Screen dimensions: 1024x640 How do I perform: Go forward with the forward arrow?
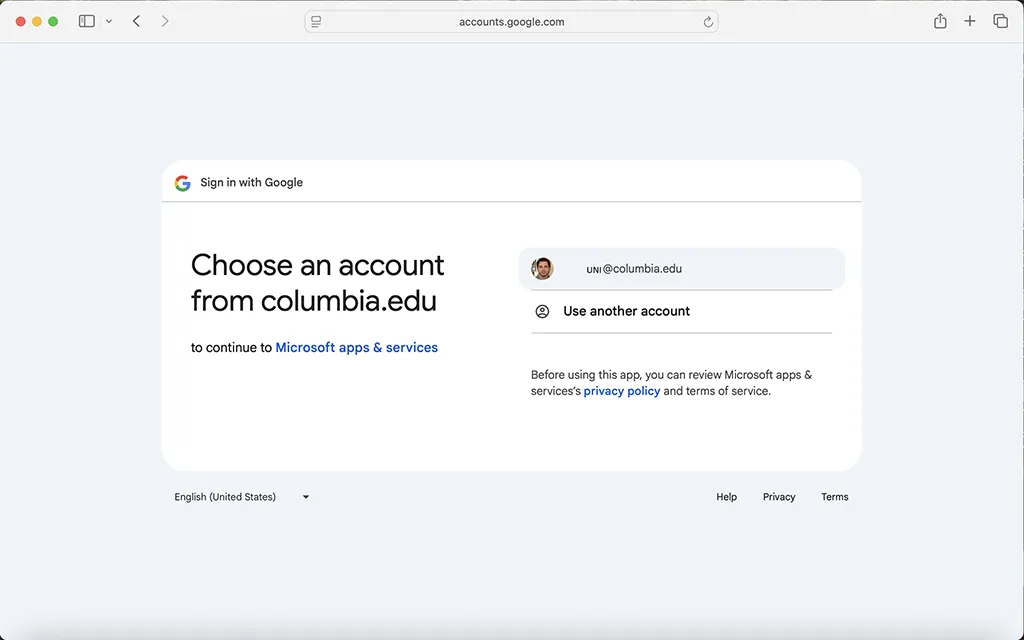click(165, 22)
